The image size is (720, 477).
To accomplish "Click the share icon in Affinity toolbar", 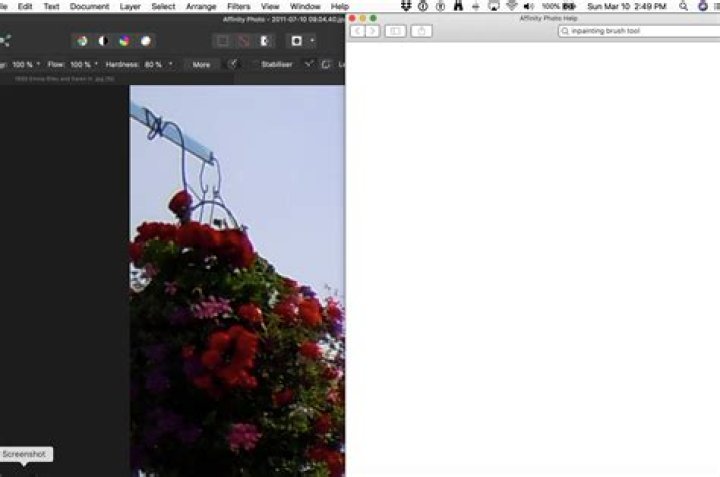I will (x=4, y=41).
